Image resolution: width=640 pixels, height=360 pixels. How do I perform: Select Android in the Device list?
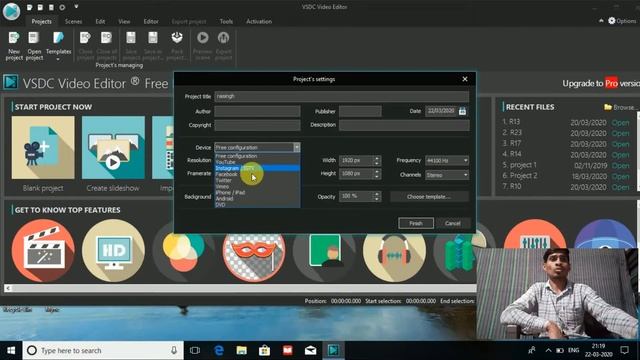[x=257, y=199]
